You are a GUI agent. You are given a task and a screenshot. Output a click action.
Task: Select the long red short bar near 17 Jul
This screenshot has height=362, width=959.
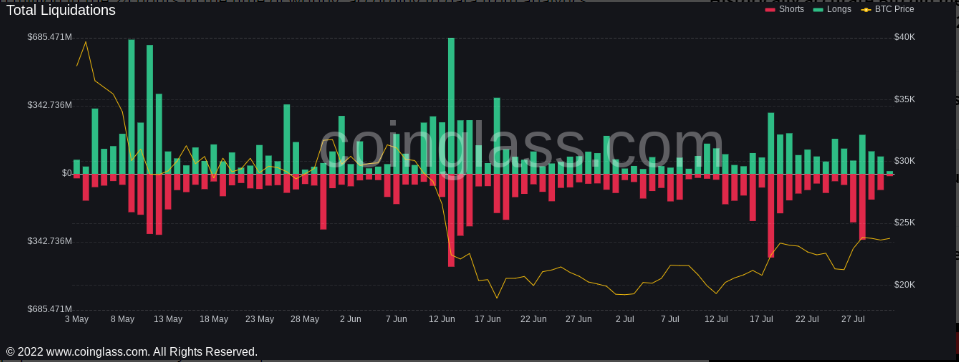771,216
